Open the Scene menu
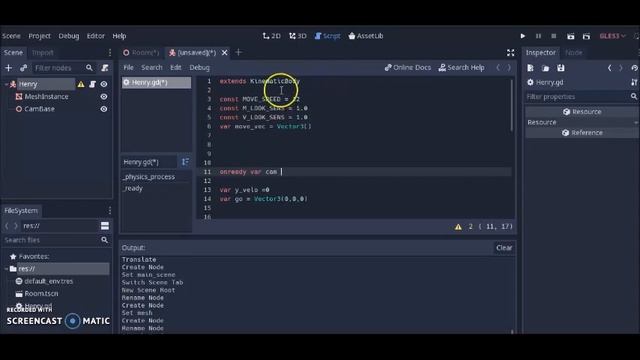The image size is (640, 360). [x=11, y=36]
